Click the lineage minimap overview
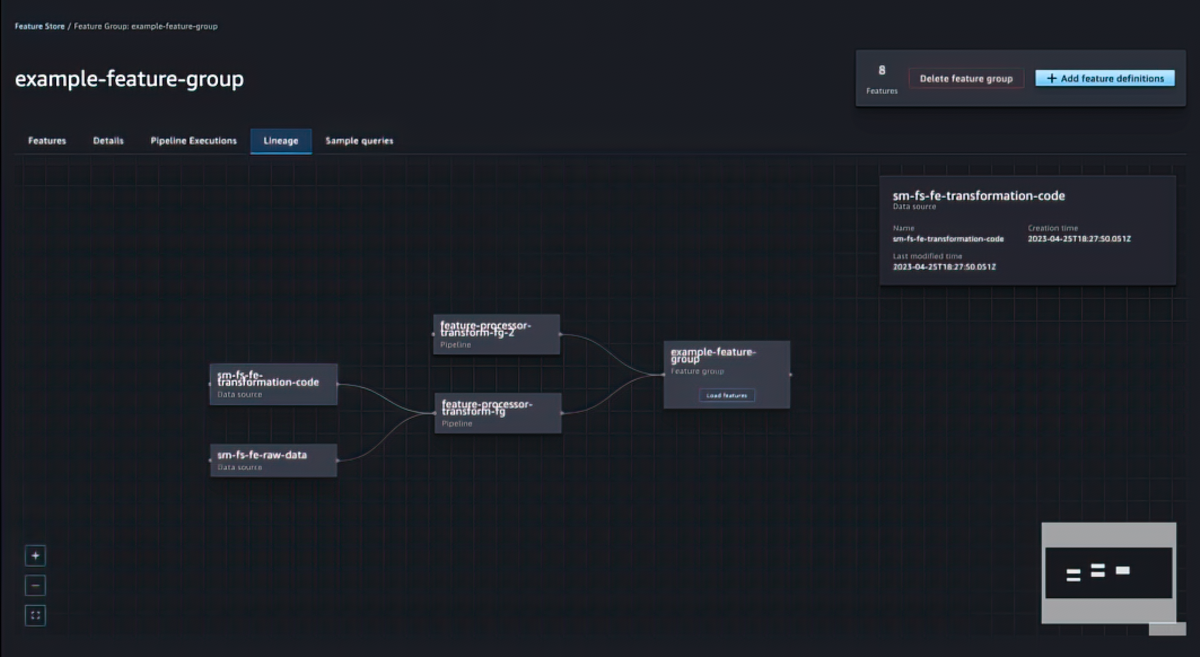1200x657 pixels. tap(1107, 573)
